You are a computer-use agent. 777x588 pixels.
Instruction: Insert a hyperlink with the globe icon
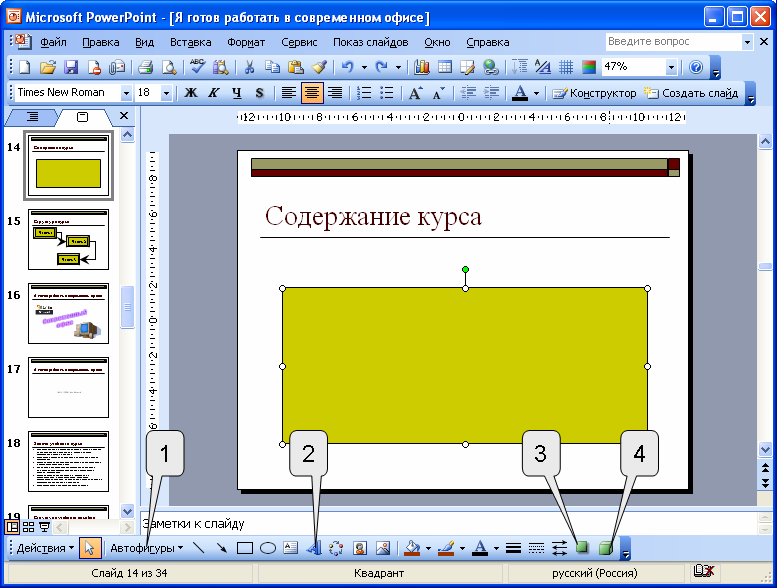point(491,67)
